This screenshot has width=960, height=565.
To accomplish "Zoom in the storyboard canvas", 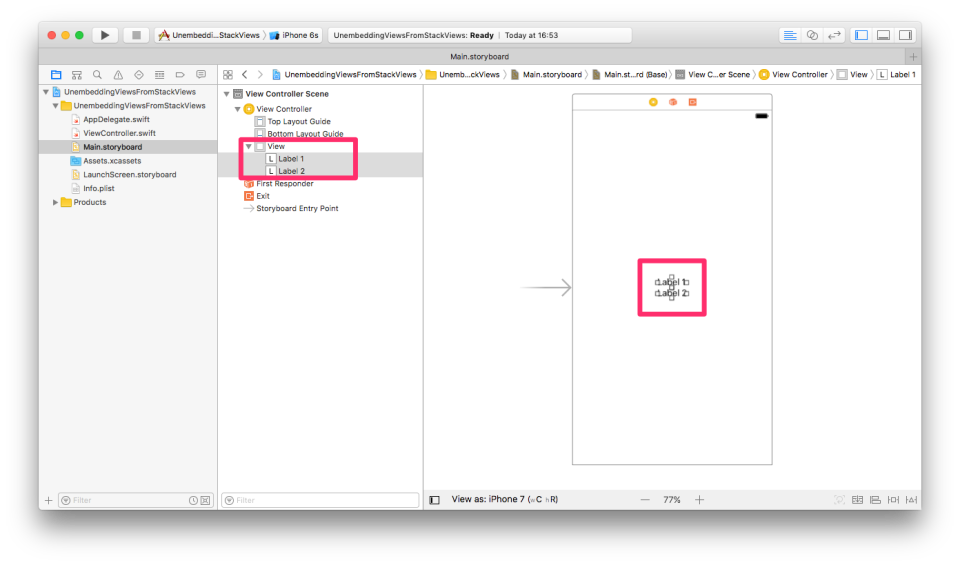I will [x=699, y=500].
